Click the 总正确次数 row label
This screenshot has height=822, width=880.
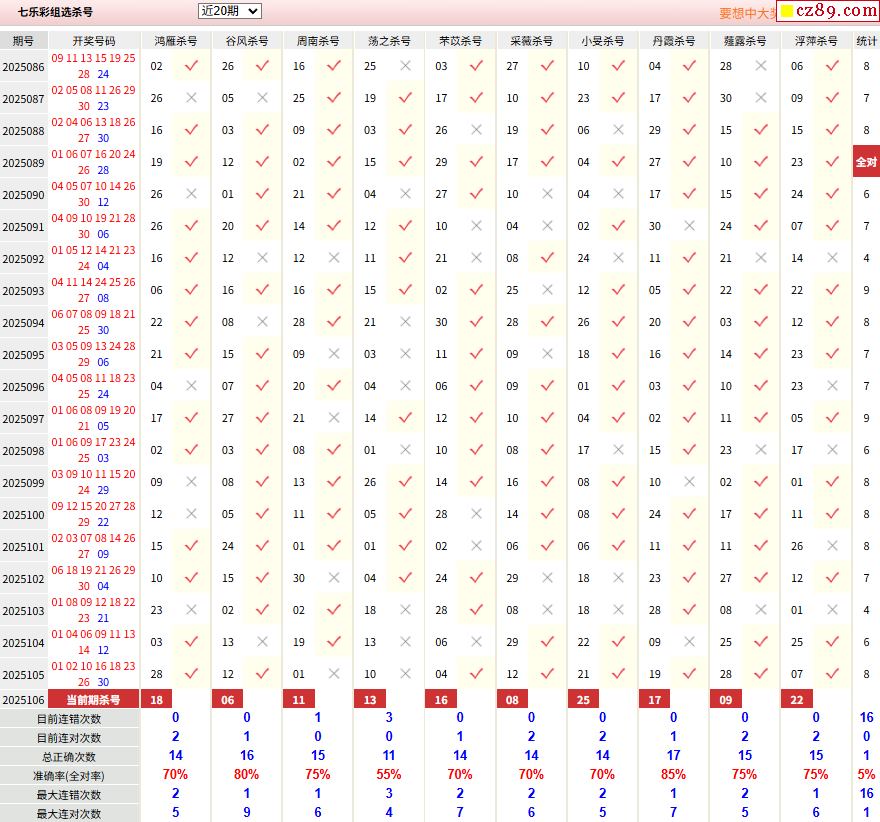[69, 757]
